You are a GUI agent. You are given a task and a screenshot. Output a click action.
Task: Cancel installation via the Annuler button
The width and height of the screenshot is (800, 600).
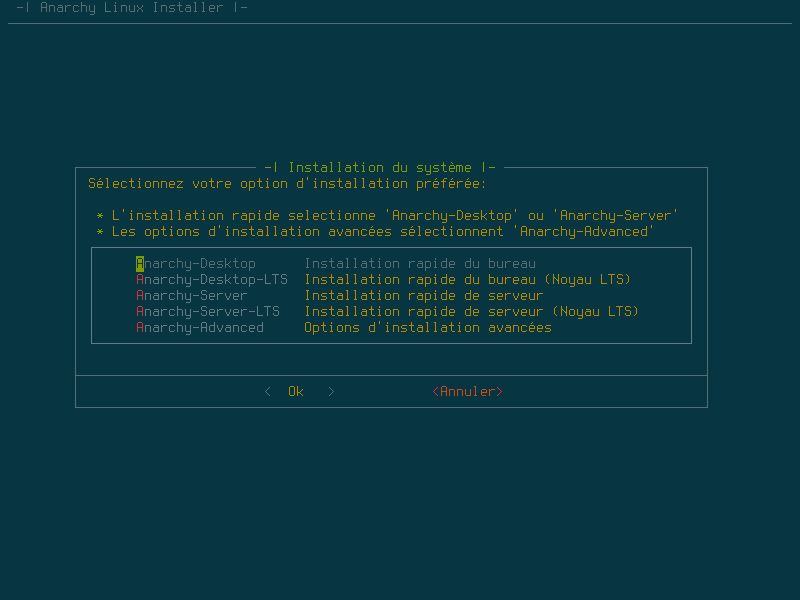click(466, 391)
